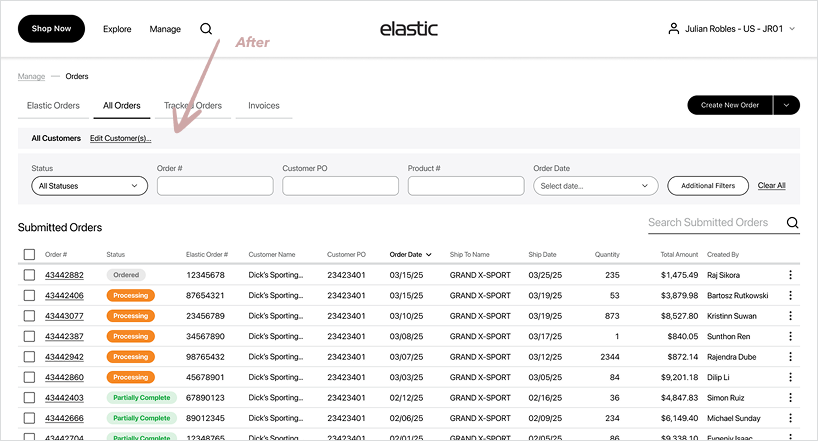Switch to the Elastic Orders tab
The width and height of the screenshot is (818, 441).
tap(53, 106)
